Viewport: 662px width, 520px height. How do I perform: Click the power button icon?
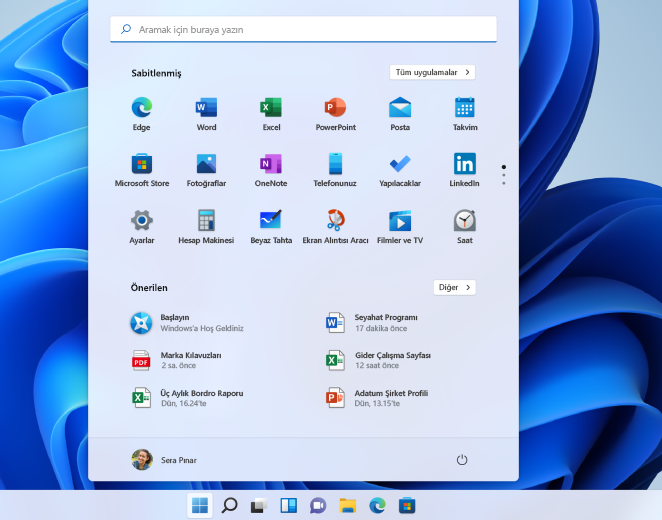pos(462,460)
